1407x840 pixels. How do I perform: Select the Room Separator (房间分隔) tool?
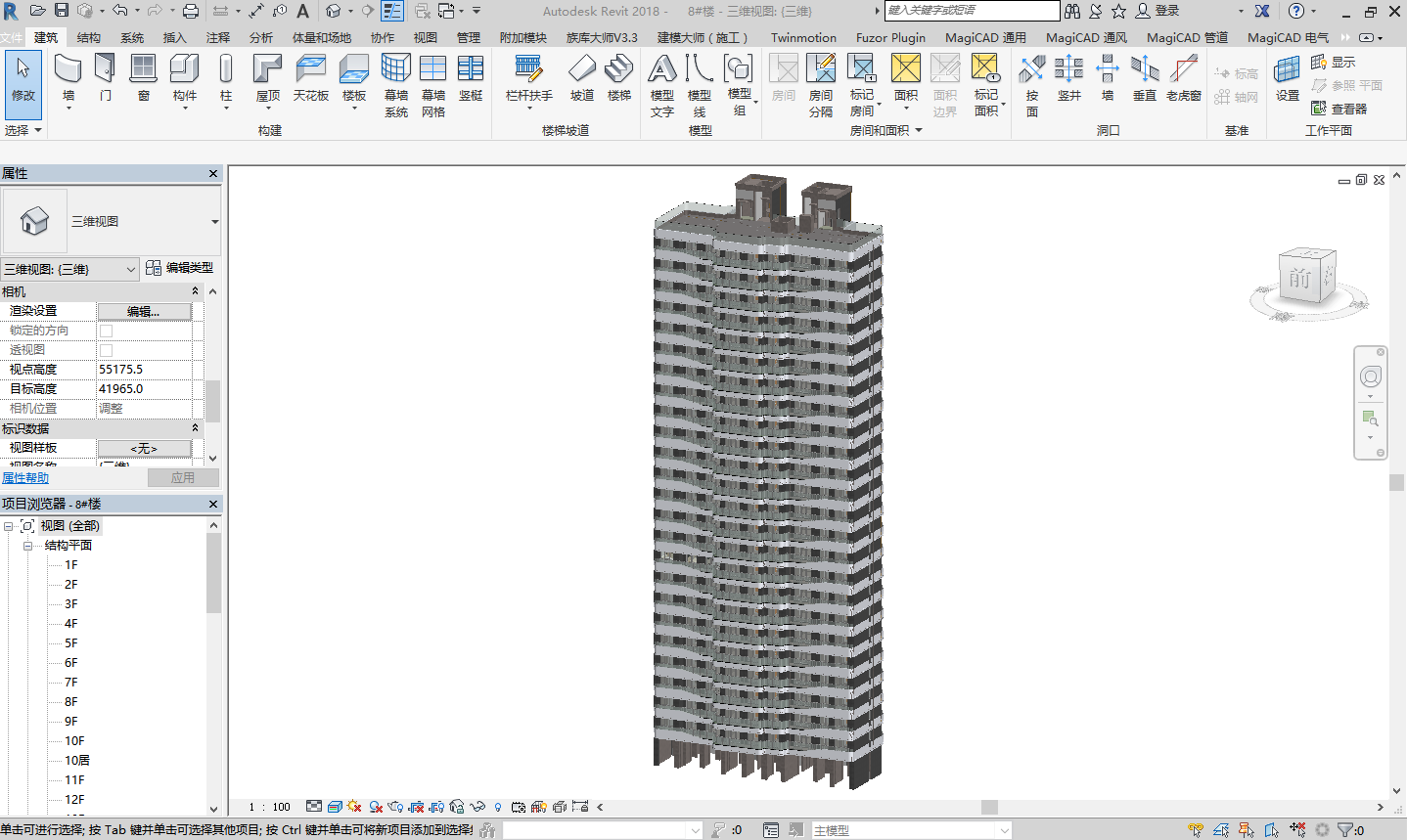(x=821, y=85)
